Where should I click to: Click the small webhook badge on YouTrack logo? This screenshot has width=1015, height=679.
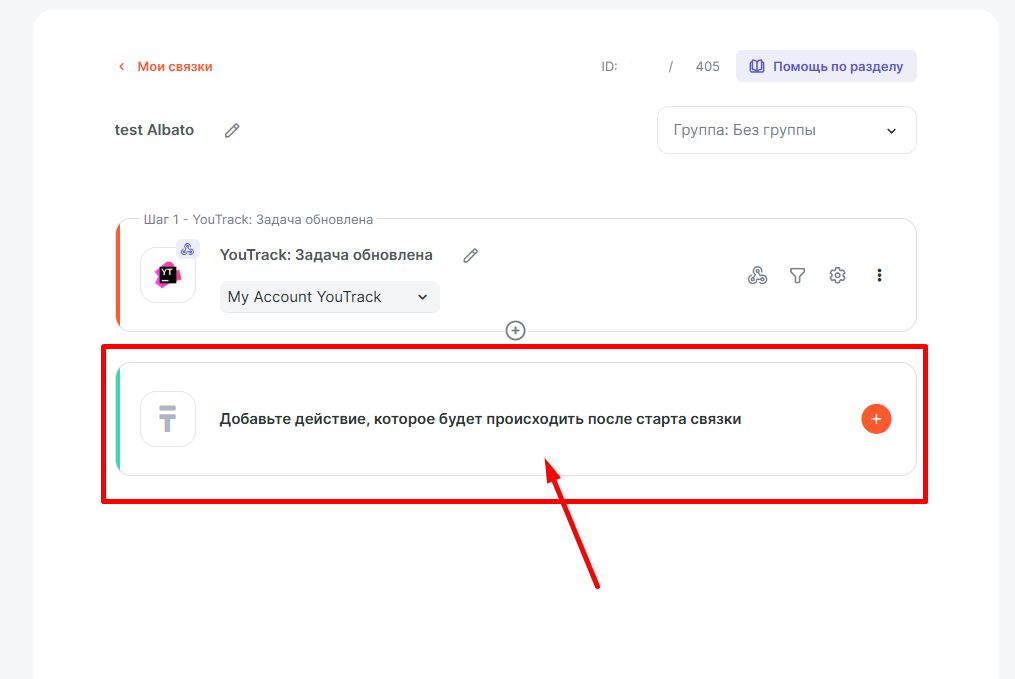pos(187,249)
